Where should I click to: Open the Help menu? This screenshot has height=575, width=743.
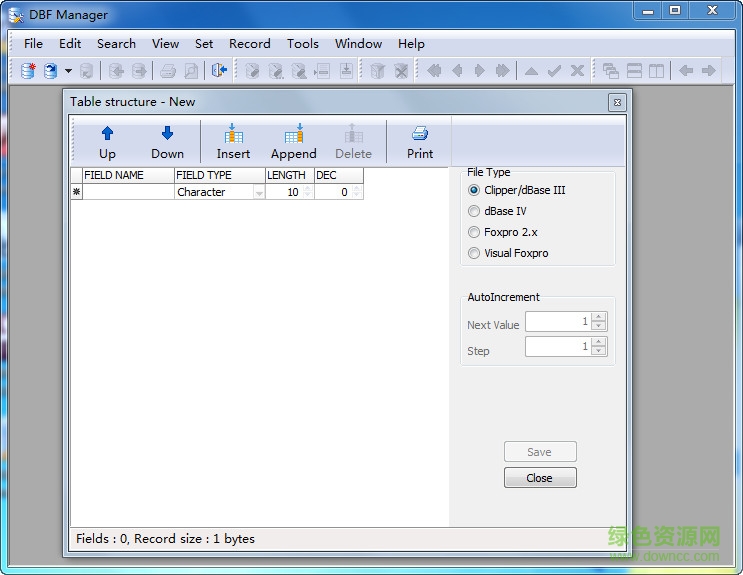[x=411, y=44]
